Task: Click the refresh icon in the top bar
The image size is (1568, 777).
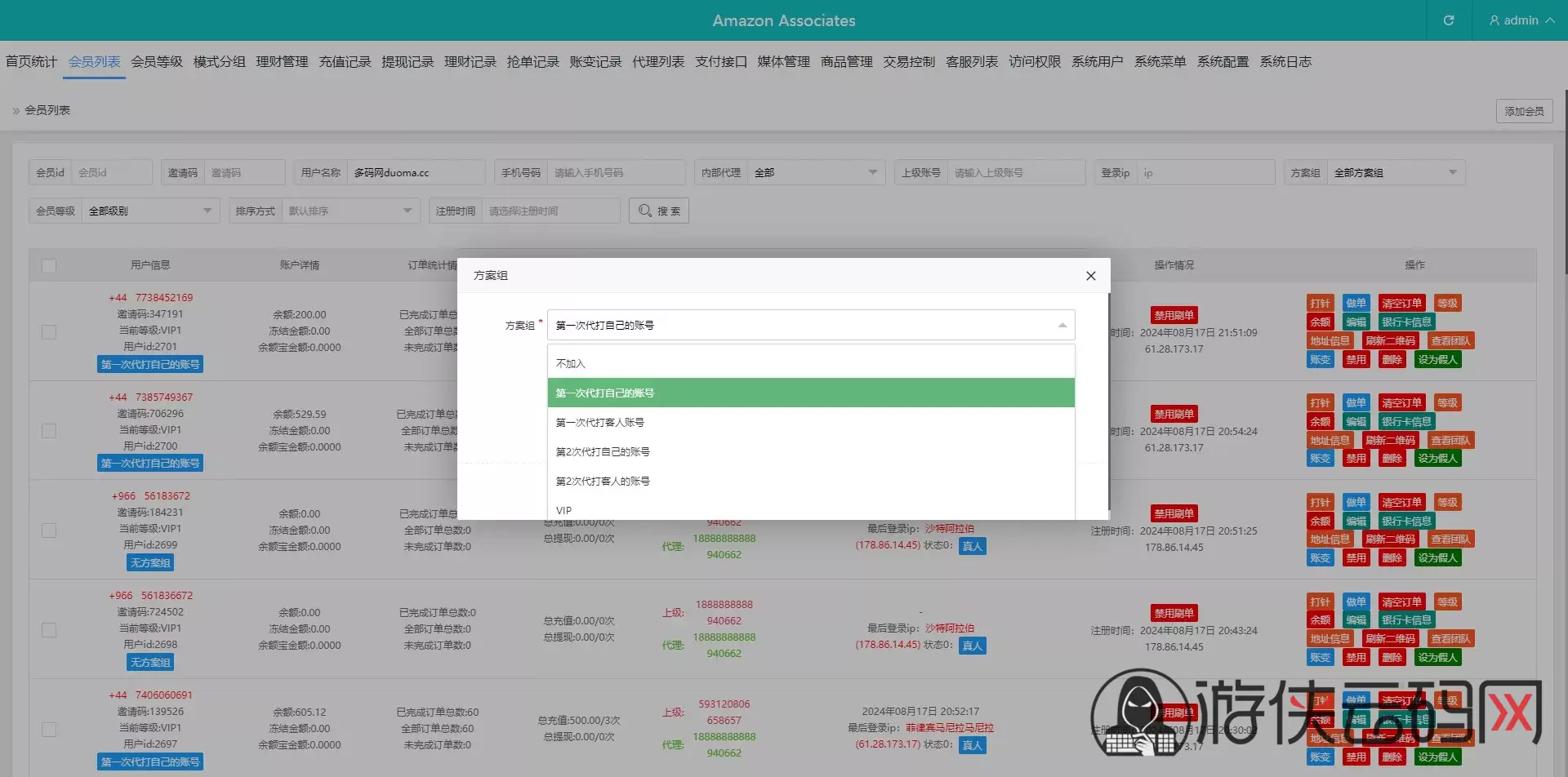Action: pos(1449,20)
